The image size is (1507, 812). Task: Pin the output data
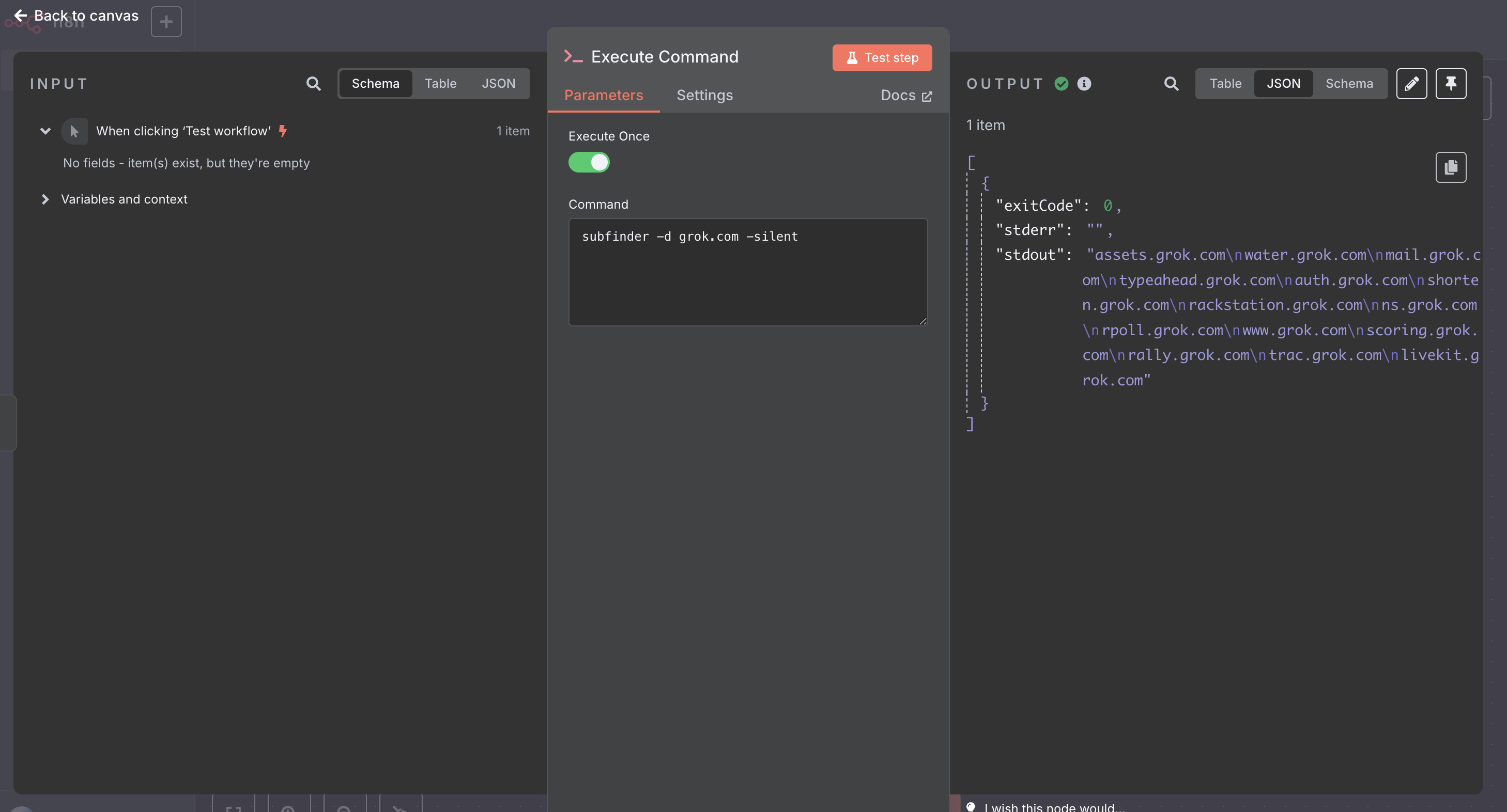pyautogui.click(x=1451, y=84)
